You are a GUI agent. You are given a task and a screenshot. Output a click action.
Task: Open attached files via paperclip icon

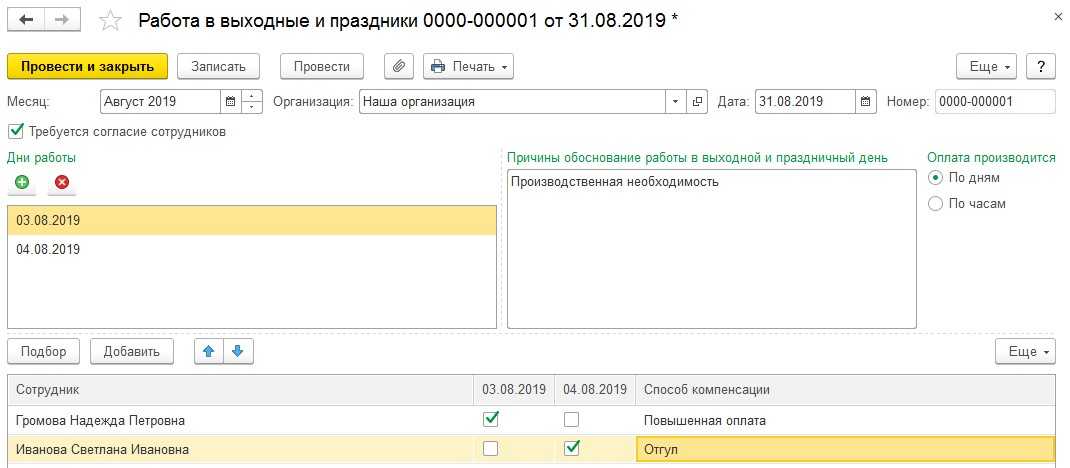click(x=398, y=67)
